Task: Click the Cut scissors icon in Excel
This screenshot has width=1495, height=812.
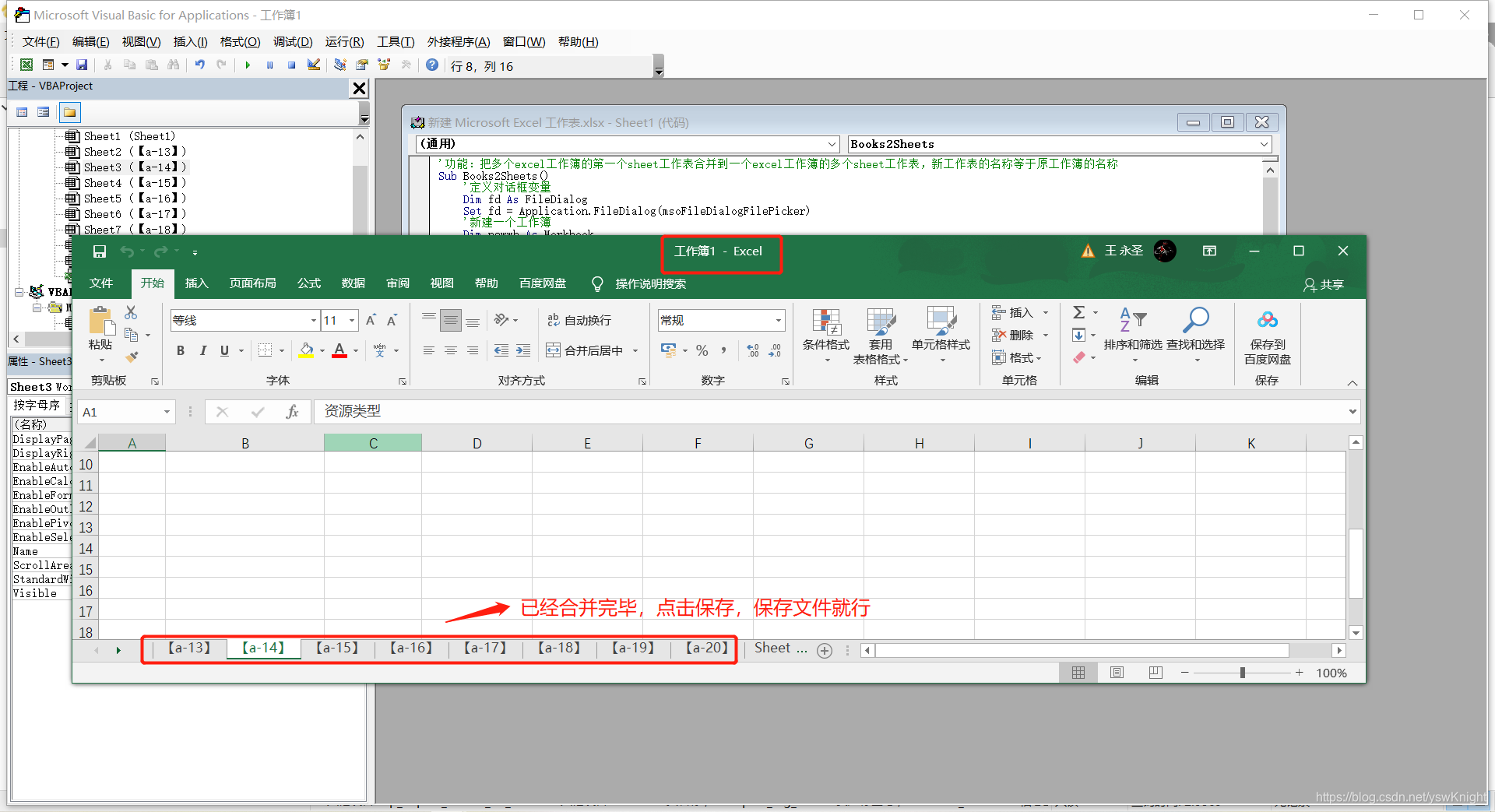Action: [131, 312]
